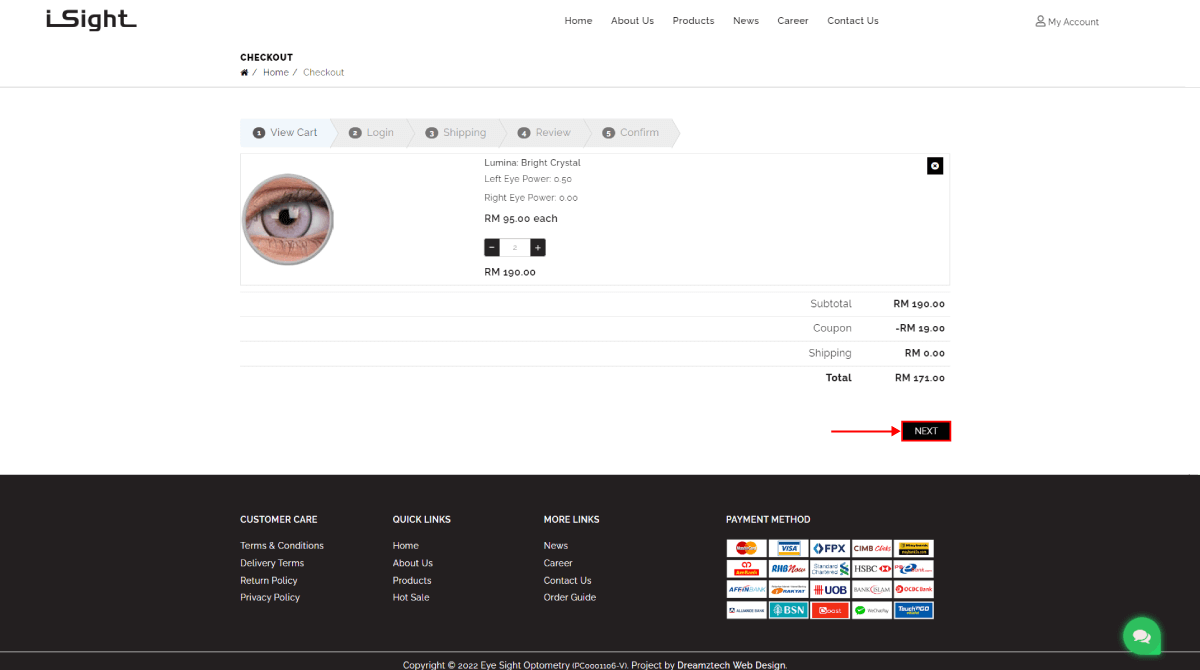Click the WeChat Pay logo
This screenshot has height=670, width=1200.
(x=872, y=610)
